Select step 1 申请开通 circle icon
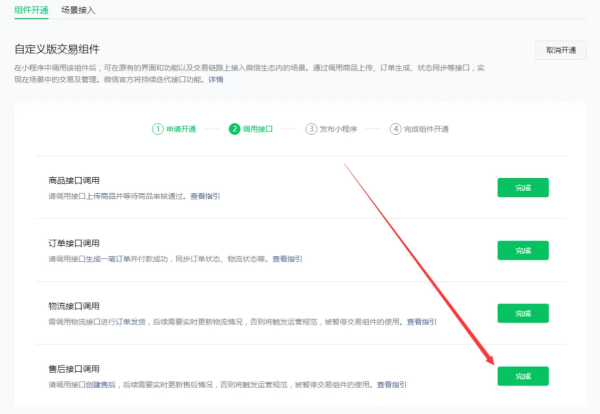 157,129
